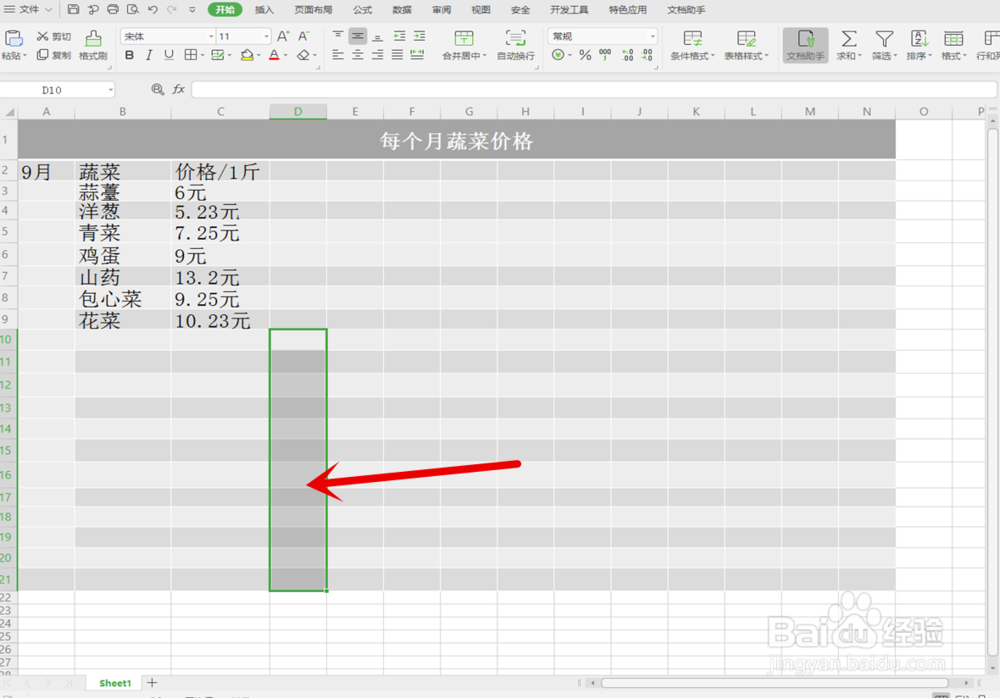Image resolution: width=1000 pixels, height=698 pixels.
Task: Copy selection with the 复制 button
Action: [54, 55]
